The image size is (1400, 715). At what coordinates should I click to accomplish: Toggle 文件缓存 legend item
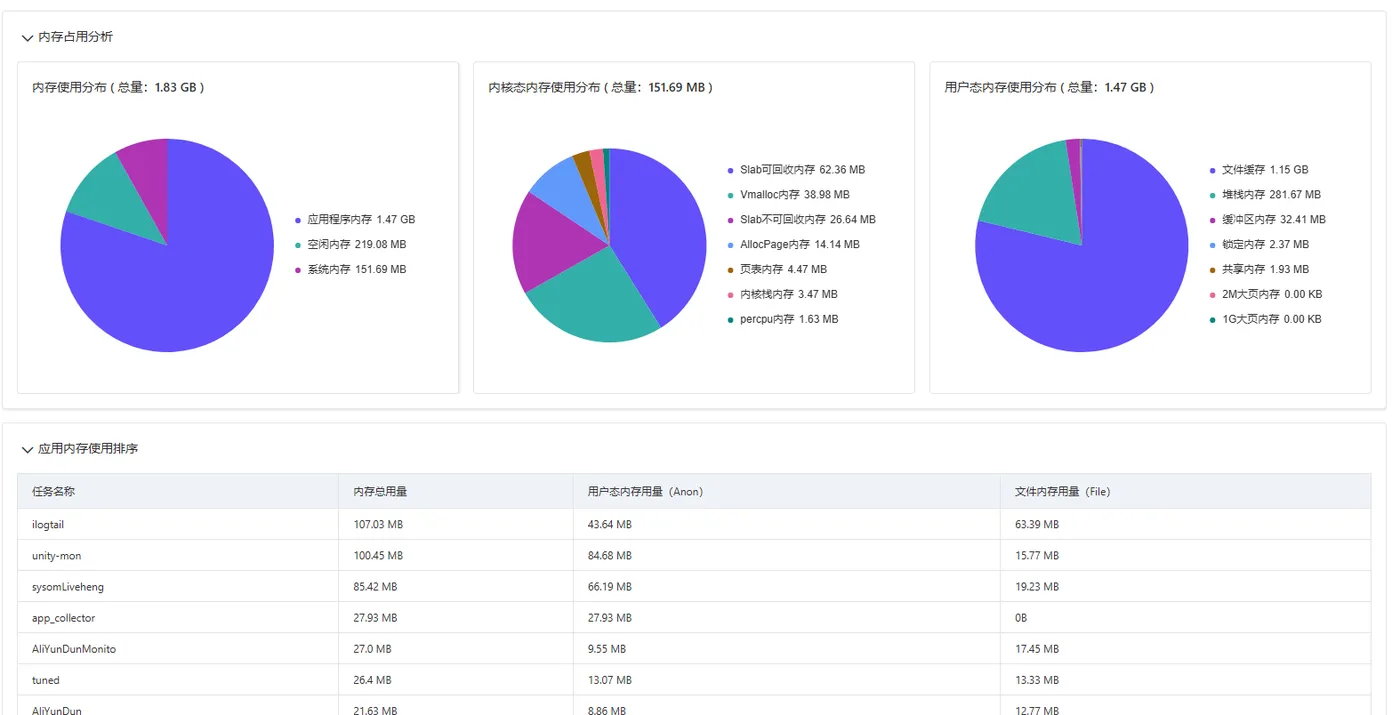point(1258,169)
